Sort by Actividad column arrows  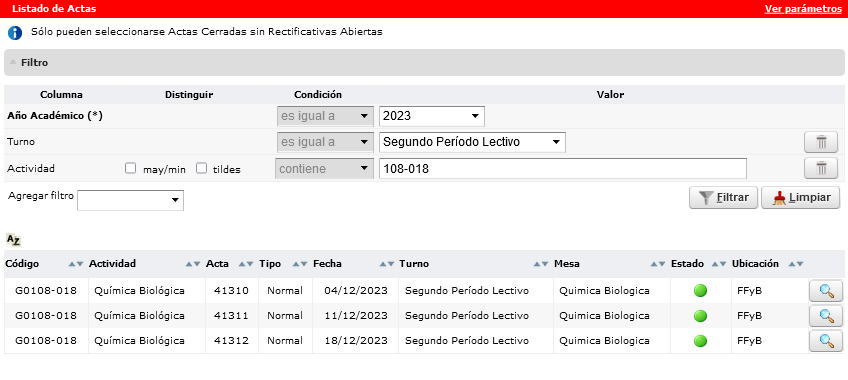coord(193,264)
